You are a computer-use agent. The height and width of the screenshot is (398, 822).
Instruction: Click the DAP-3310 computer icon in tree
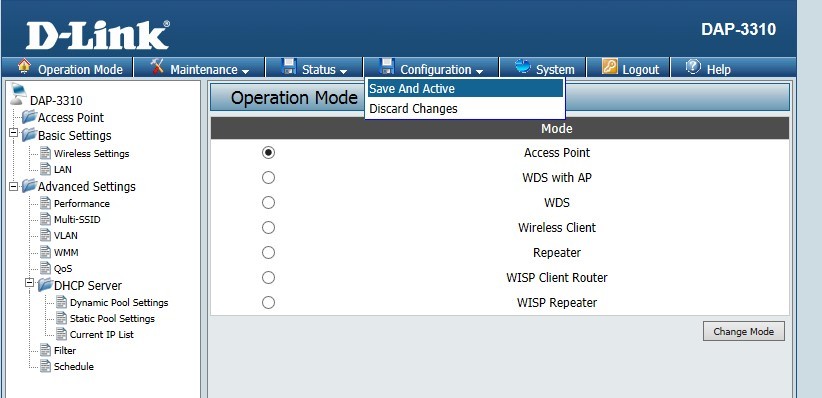[18, 94]
